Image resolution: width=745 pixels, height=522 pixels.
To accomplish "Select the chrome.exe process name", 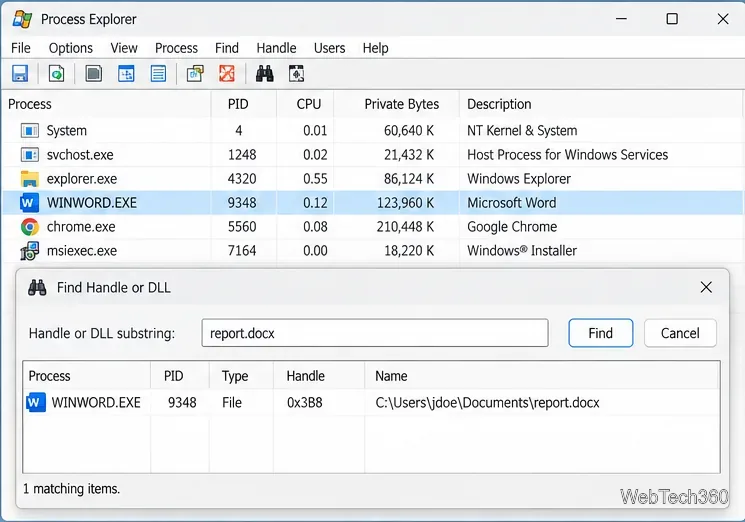I will [81, 227].
